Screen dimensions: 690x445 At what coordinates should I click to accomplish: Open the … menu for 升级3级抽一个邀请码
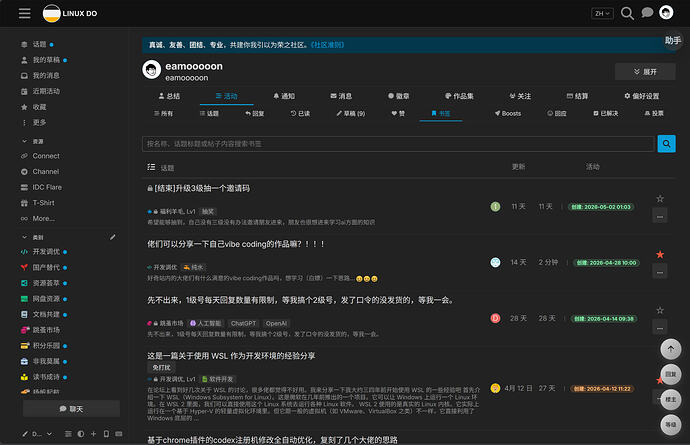point(660,216)
